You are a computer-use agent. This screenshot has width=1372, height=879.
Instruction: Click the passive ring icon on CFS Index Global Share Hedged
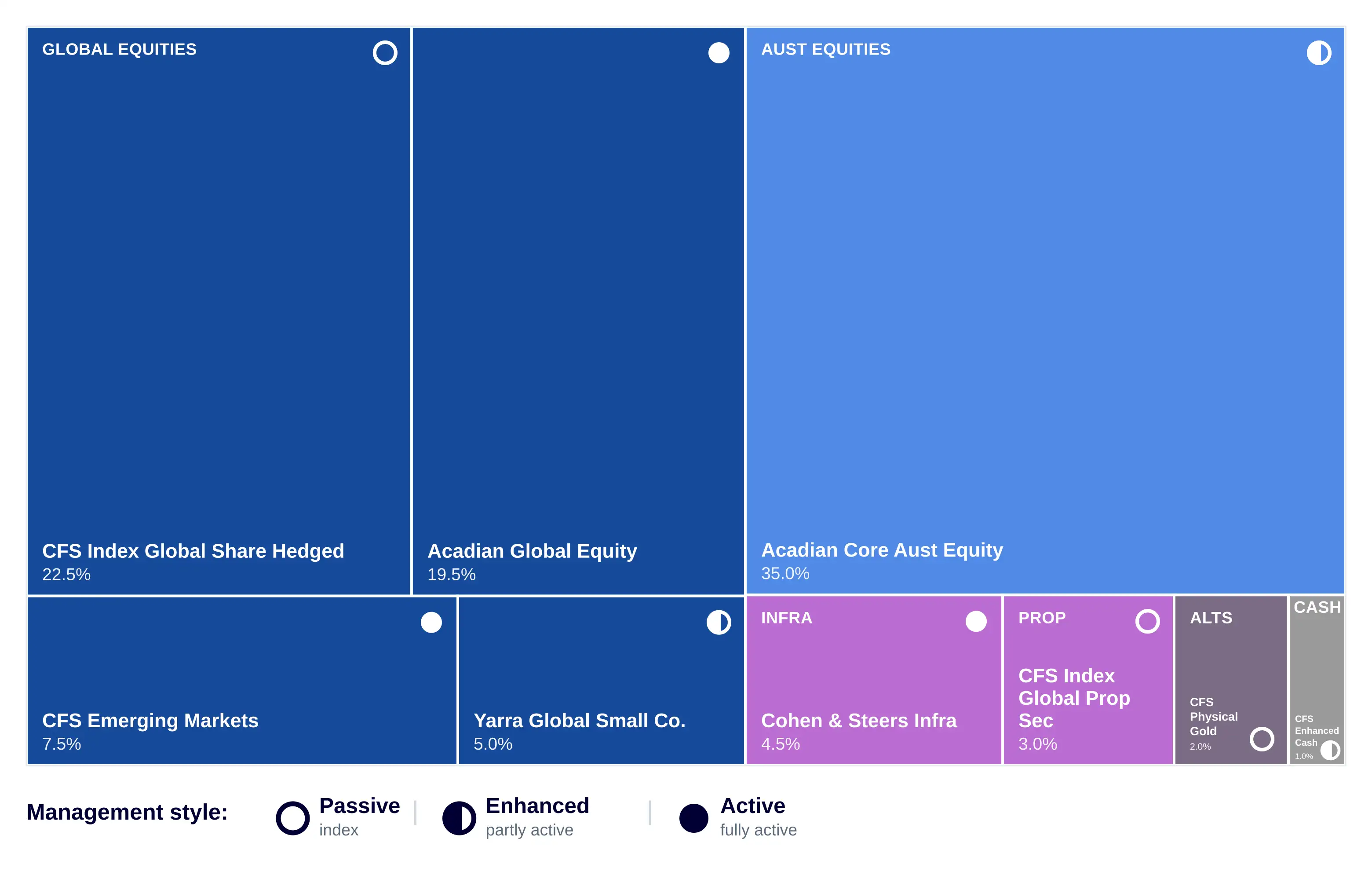pos(385,52)
